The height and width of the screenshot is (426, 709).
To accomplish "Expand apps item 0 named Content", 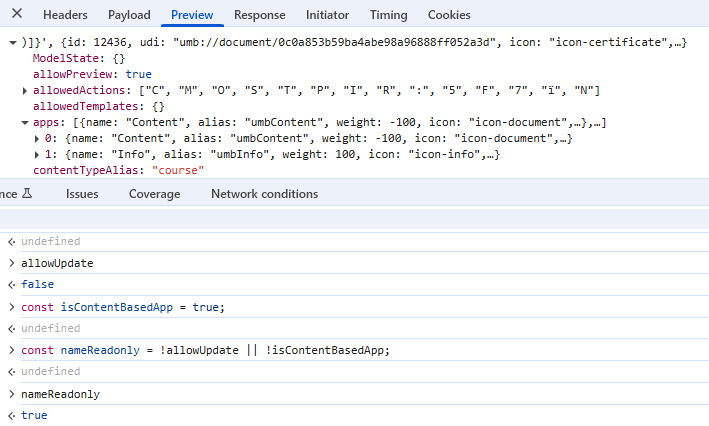I will point(38,139).
